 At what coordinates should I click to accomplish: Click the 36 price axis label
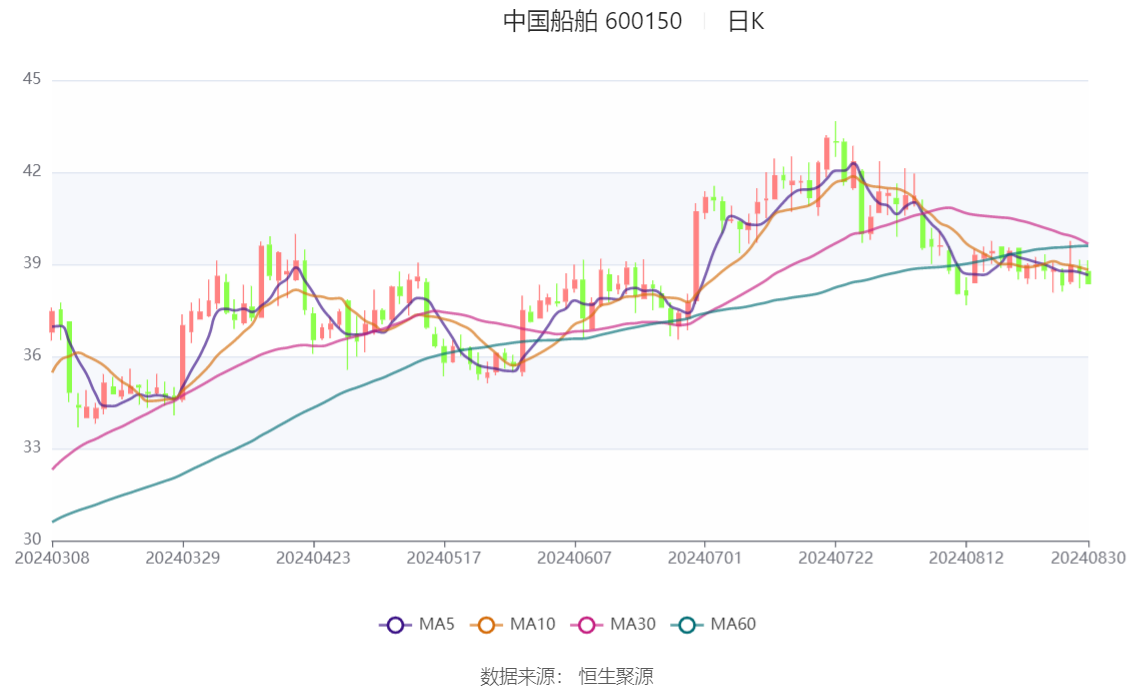(32, 355)
